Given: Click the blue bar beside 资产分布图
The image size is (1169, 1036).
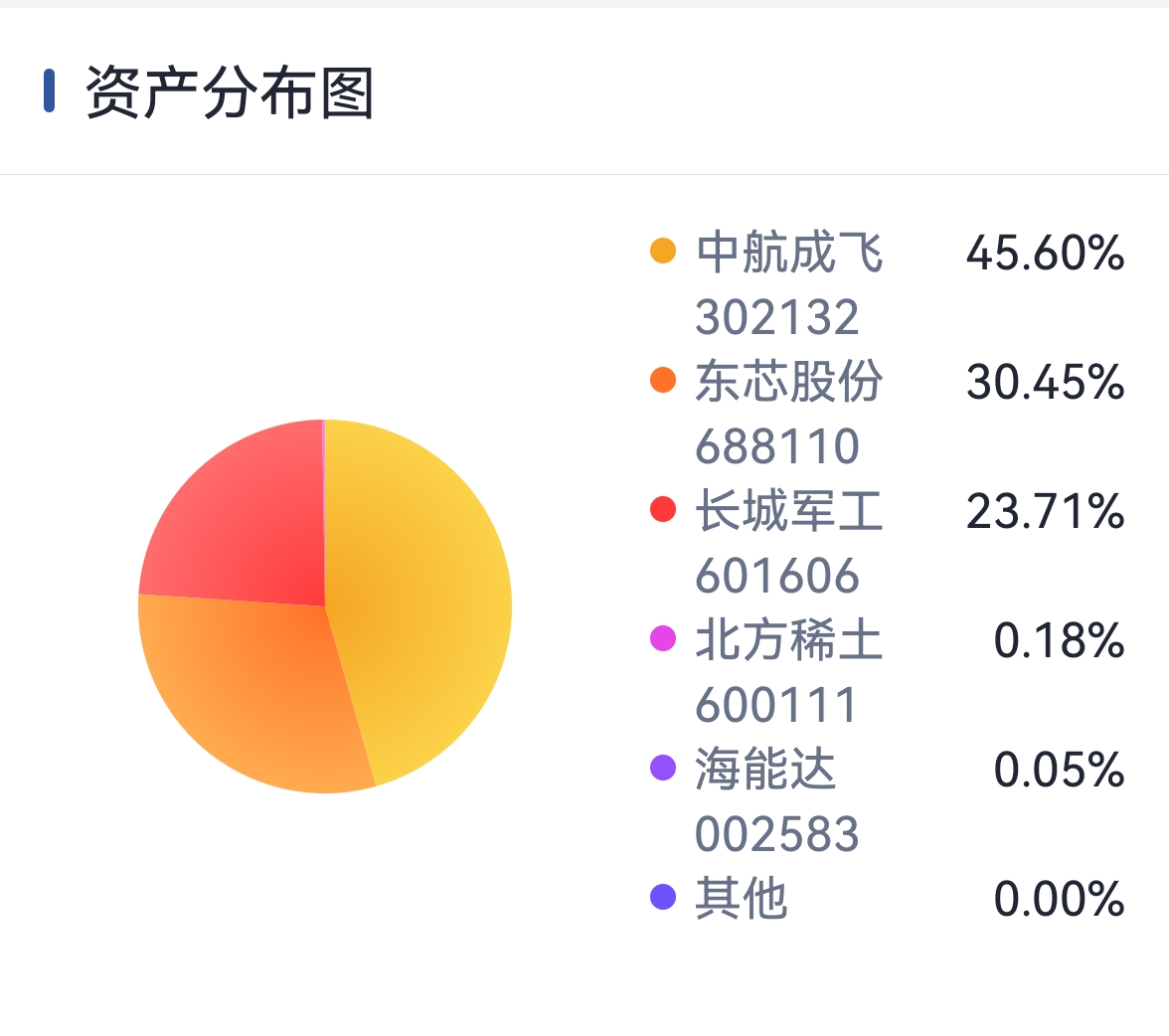Looking at the screenshot, I should [50, 91].
